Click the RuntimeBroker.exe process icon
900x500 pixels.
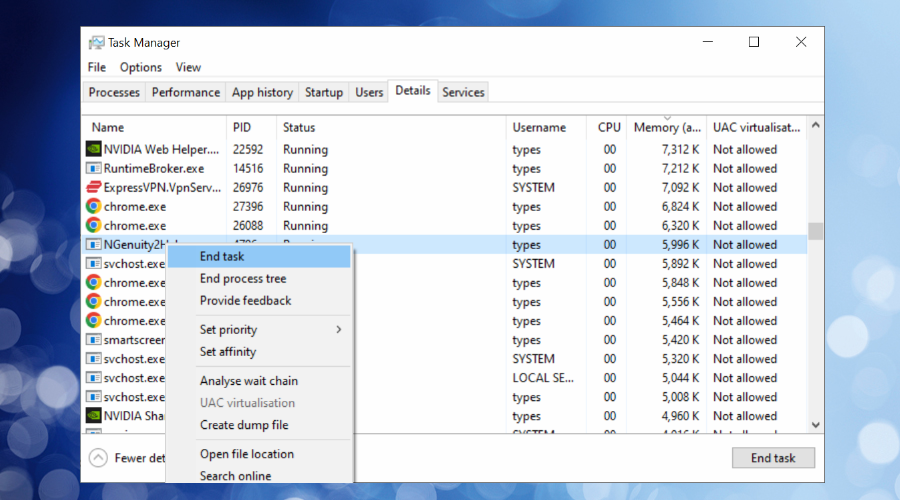(94, 168)
